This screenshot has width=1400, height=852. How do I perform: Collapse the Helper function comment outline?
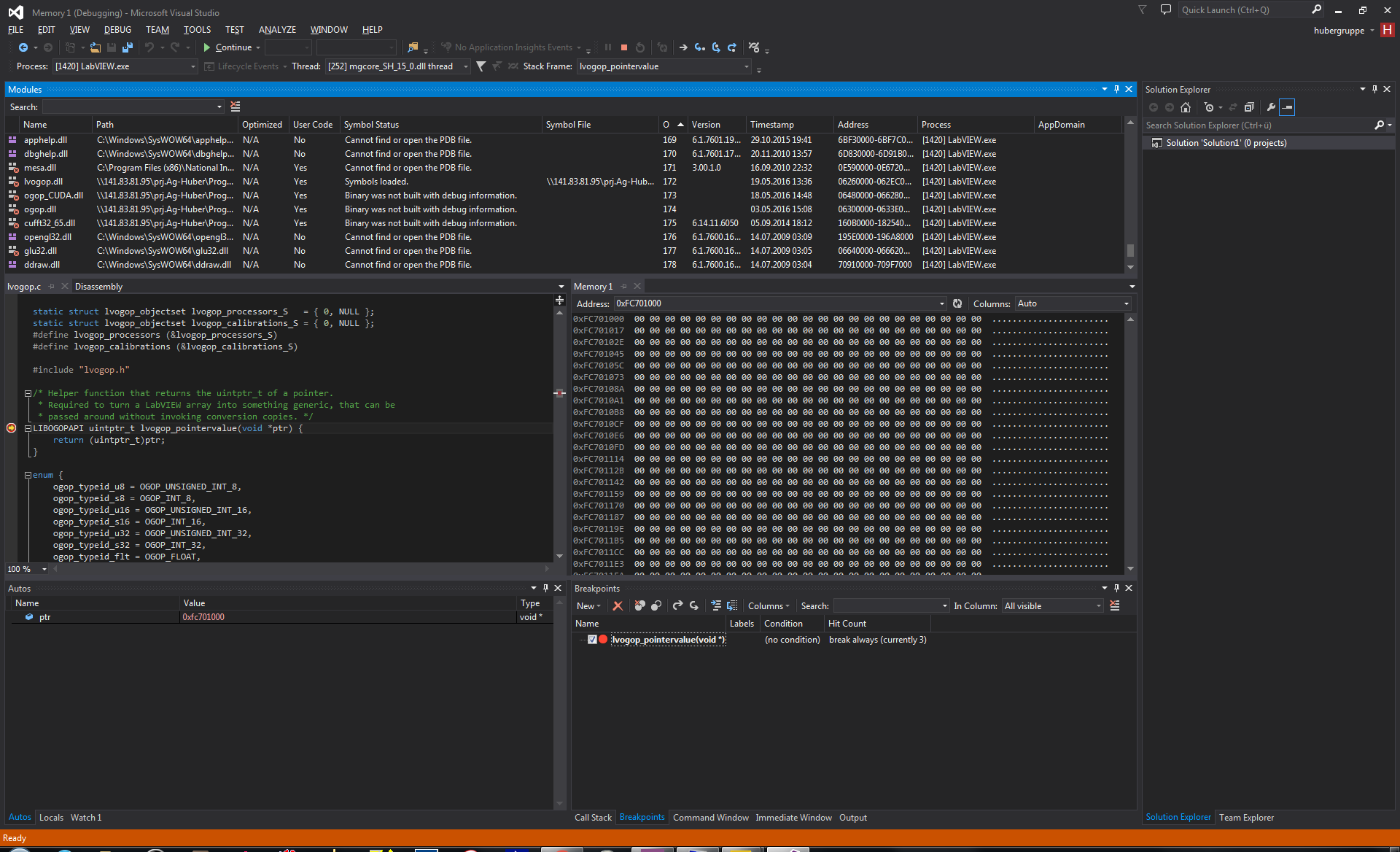[x=28, y=393]
